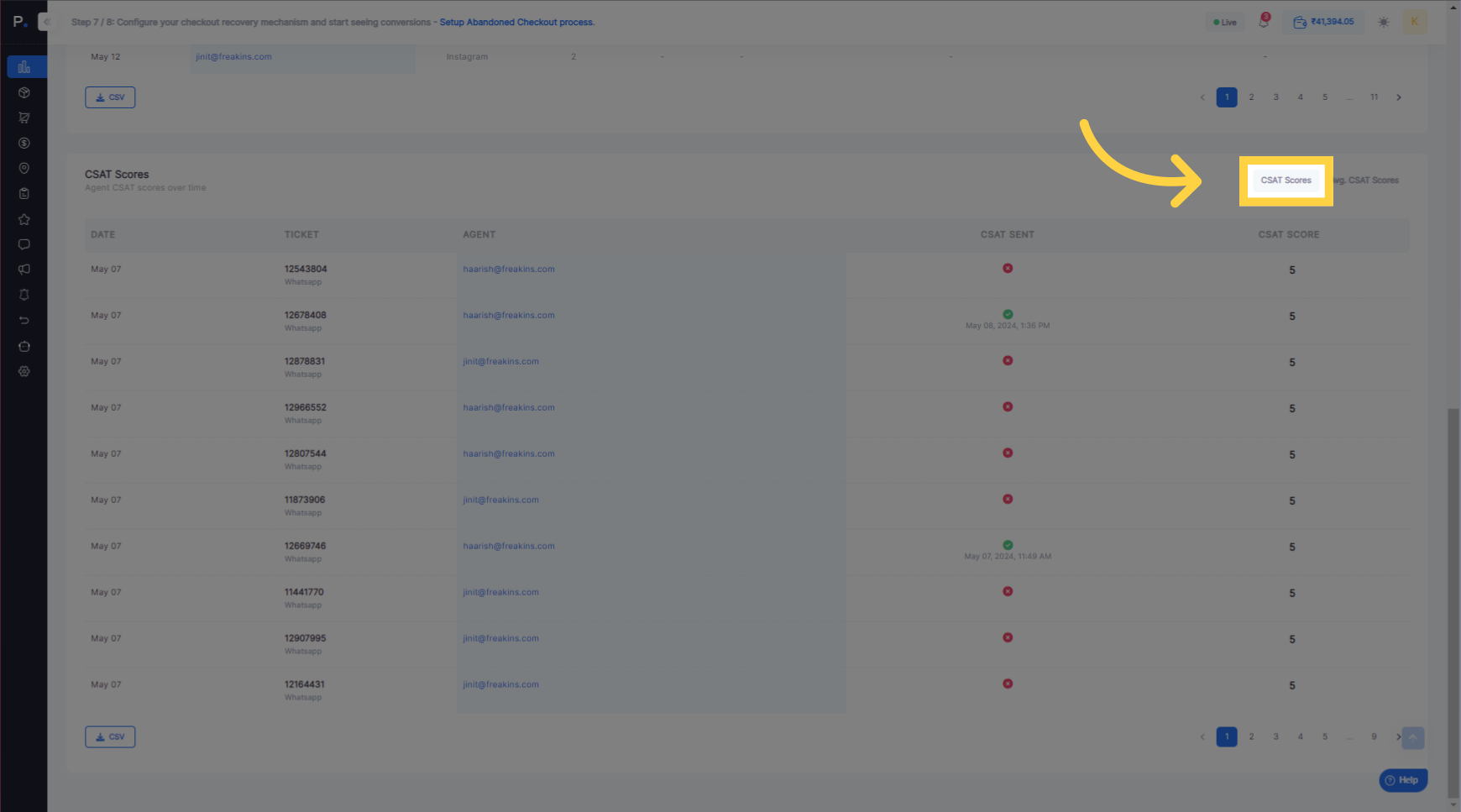This screenshot has width=1461, height=812.
Task: Click ticket number 11441770
Action: (x=304, y=593)
